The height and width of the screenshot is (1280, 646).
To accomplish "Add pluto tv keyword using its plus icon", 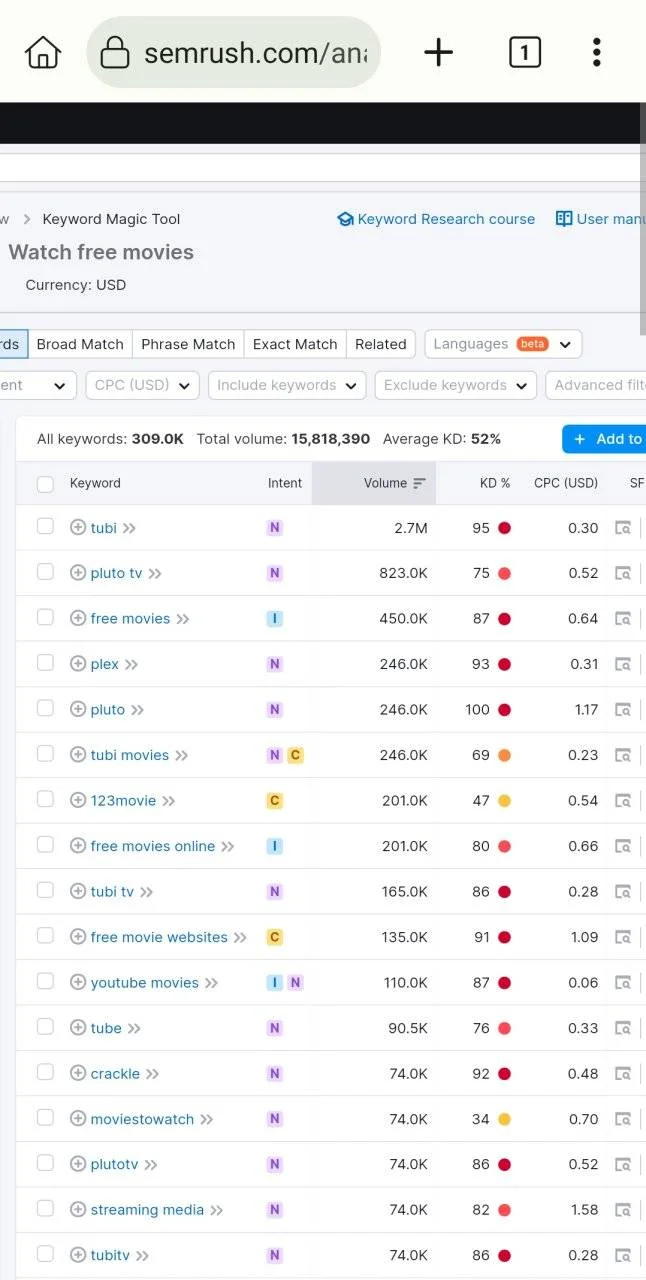I will pyautogui.click(x=78, y=573).
